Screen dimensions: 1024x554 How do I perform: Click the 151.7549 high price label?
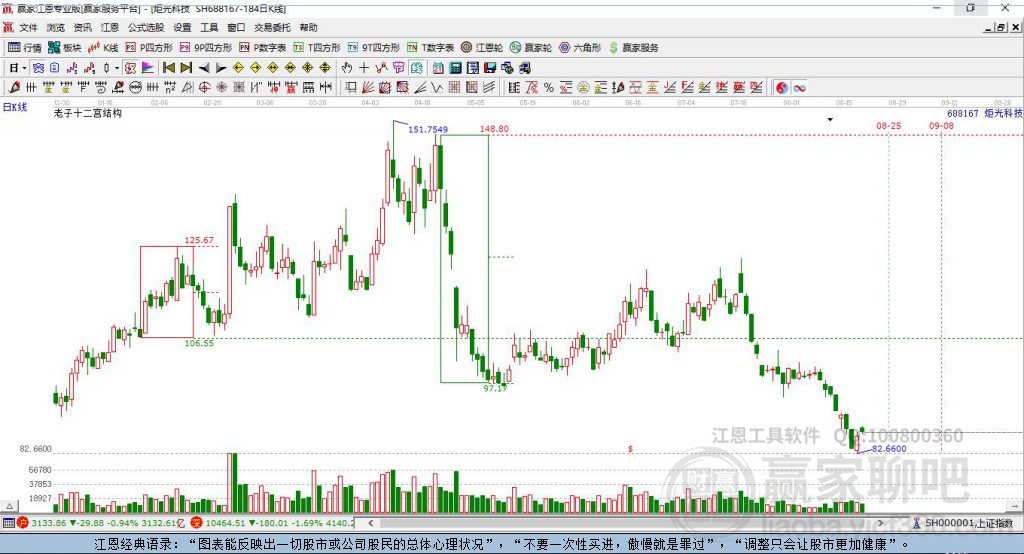428,129
